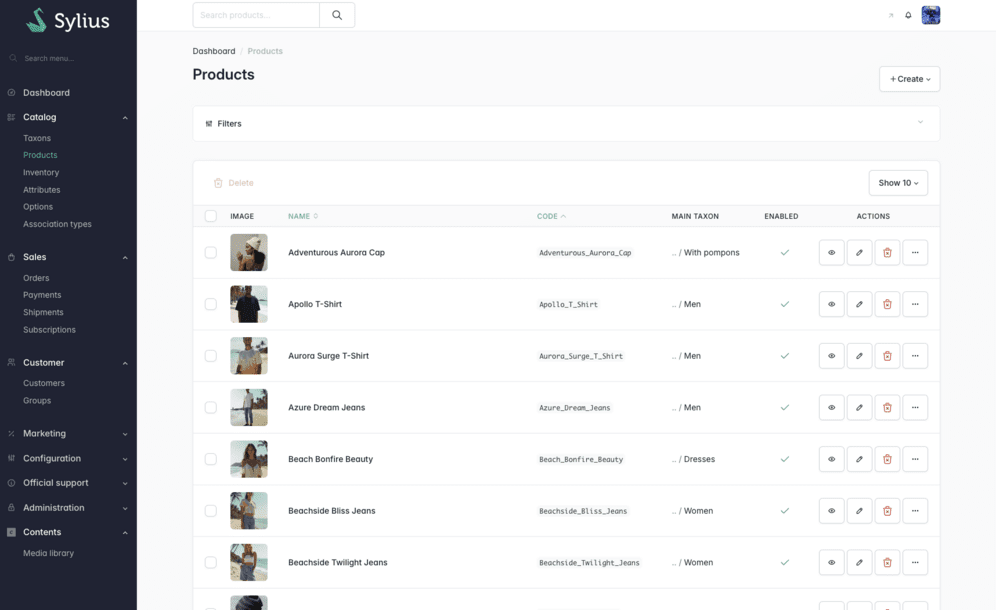Screen dimensions: 996x610
Task: Go to Dashboard in the sidebar
Action: click(x=46, y=93)
